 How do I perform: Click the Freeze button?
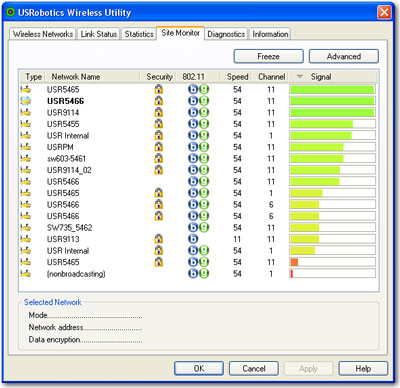click(x=269, y=56)
